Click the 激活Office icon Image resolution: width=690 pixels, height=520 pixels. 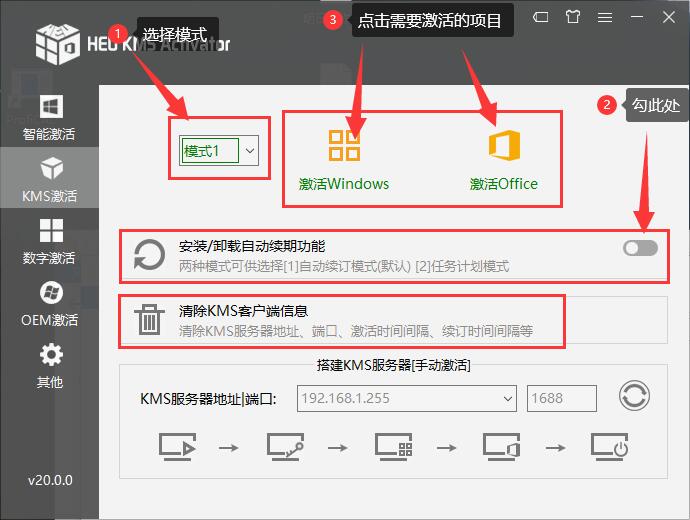pos(504,145)
